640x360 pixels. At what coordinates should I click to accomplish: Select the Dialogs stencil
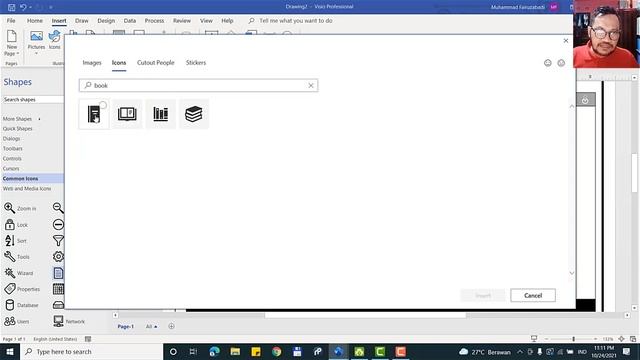pos(11,138)
